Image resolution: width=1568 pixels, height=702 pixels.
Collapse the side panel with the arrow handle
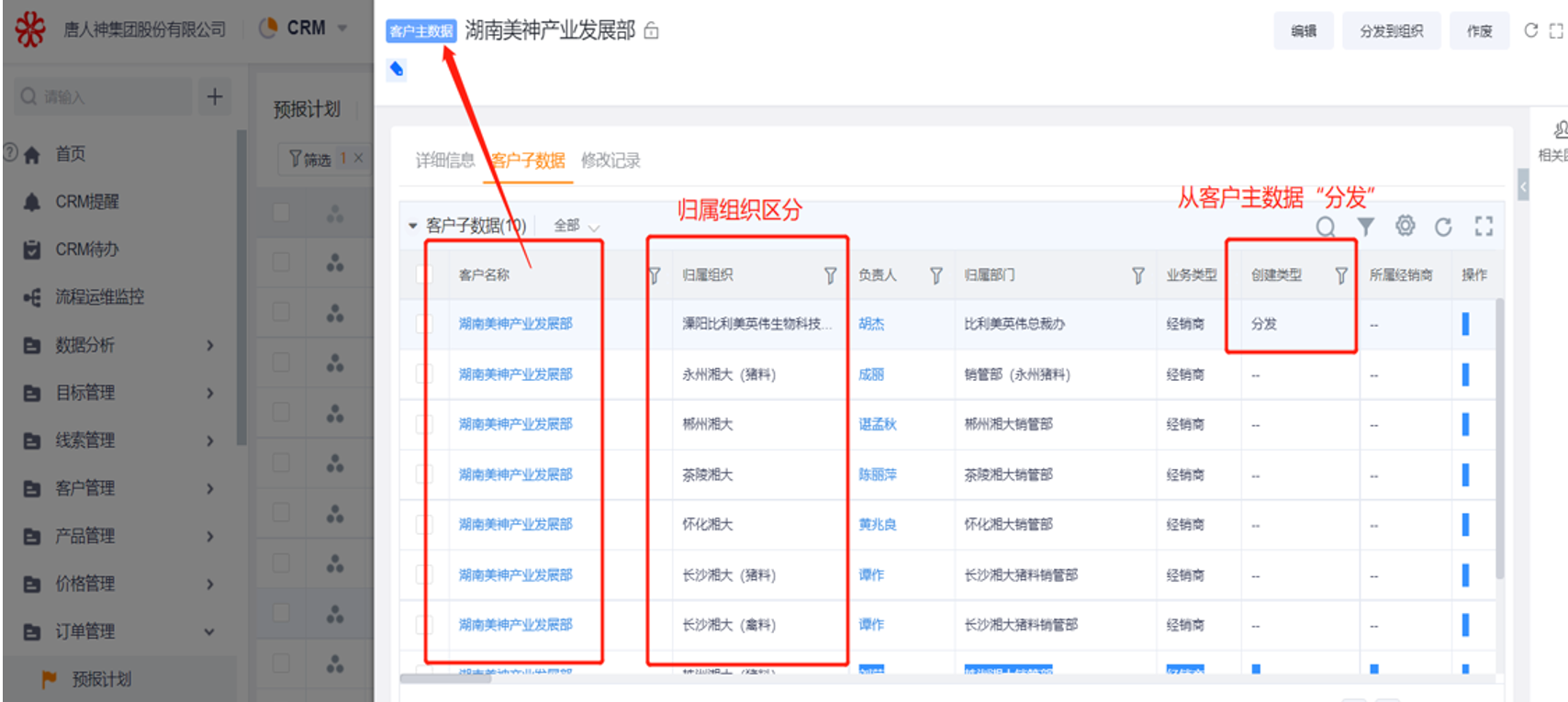pyautogui.click(x=1523, y=187)
